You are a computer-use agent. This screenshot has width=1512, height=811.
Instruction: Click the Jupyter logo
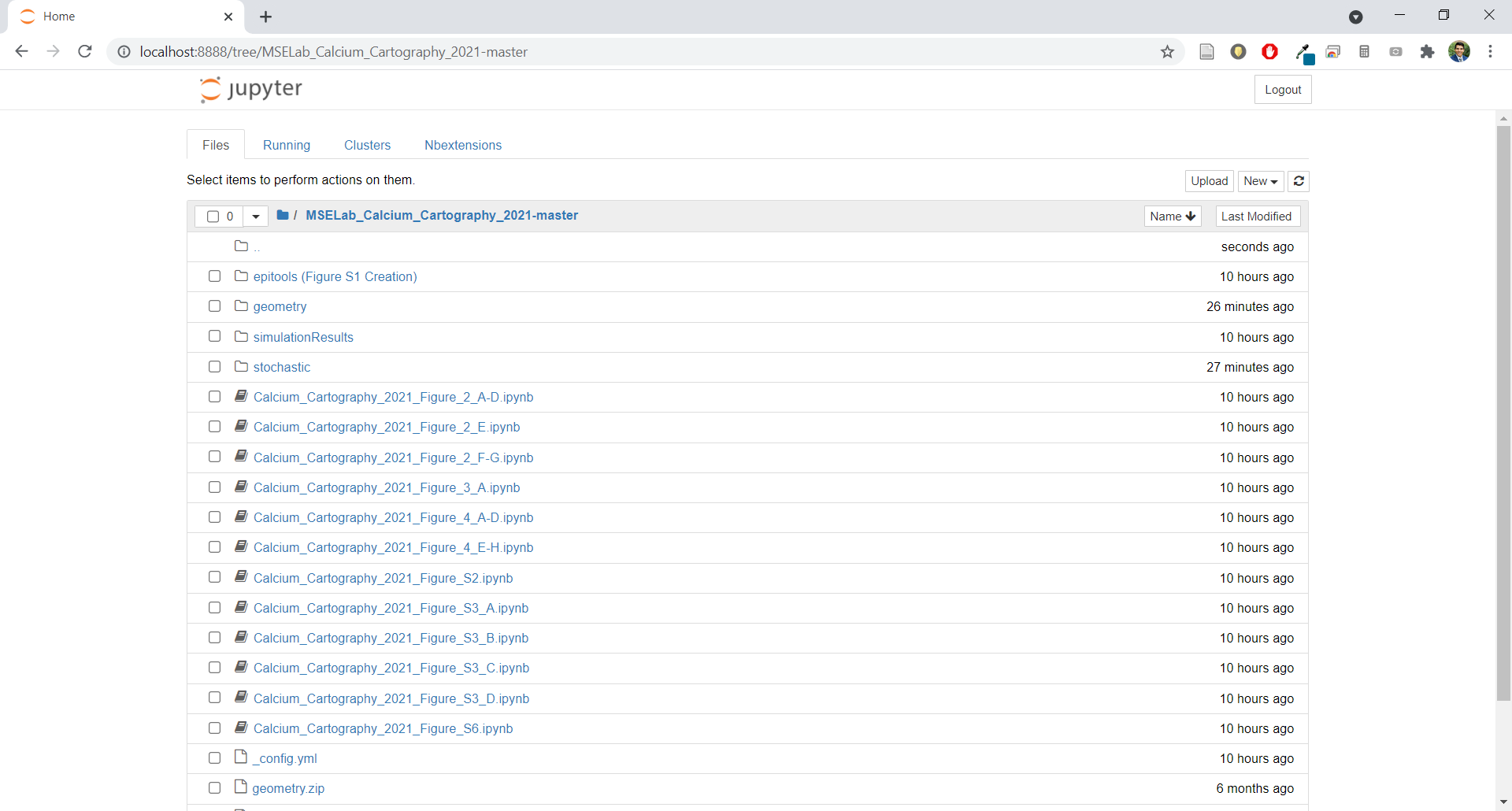click(251, 89)
